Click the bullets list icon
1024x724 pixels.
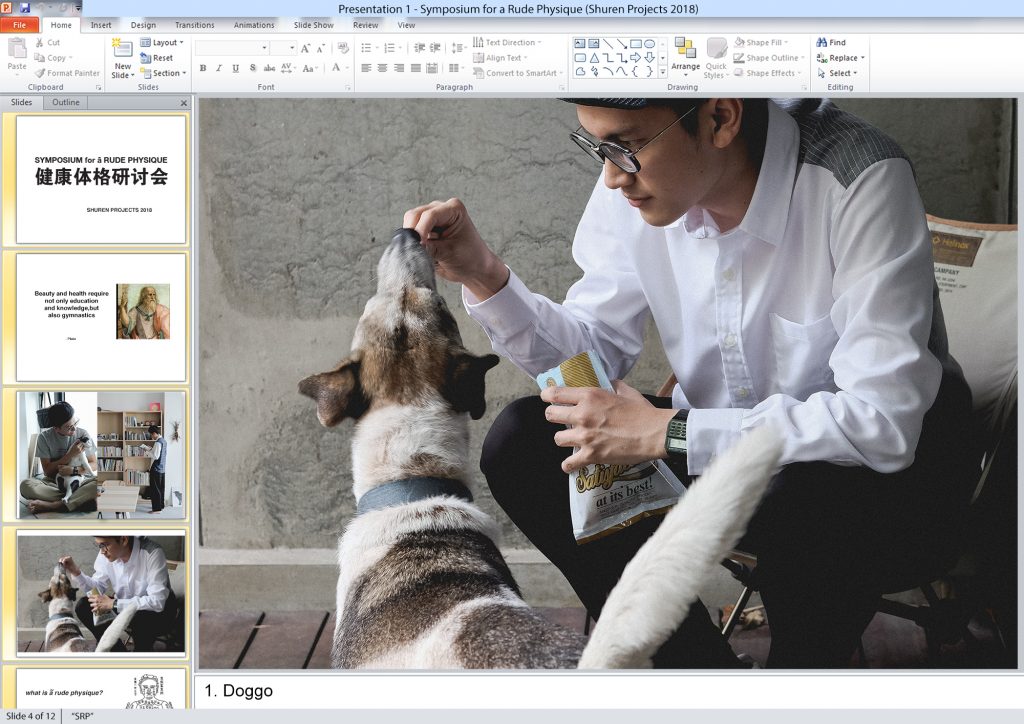(366, 47)
